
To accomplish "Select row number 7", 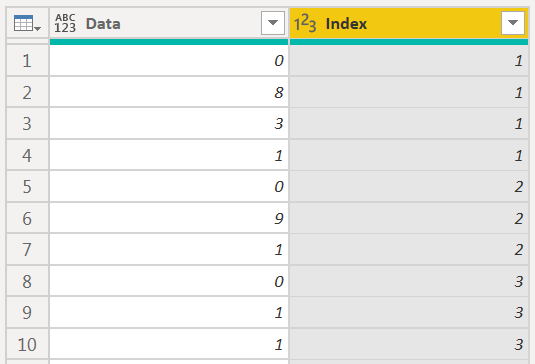I will pos(27,249).
